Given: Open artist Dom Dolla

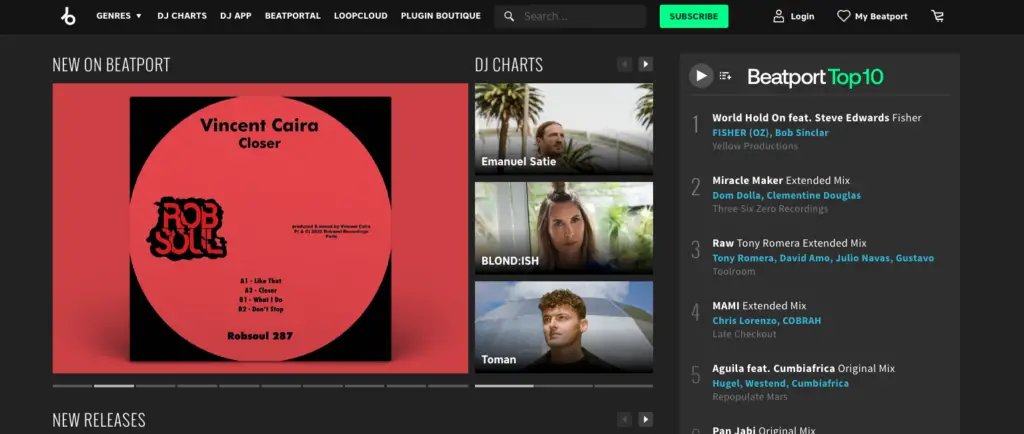Looking at the screenshot, I should [x=737, y=195].
